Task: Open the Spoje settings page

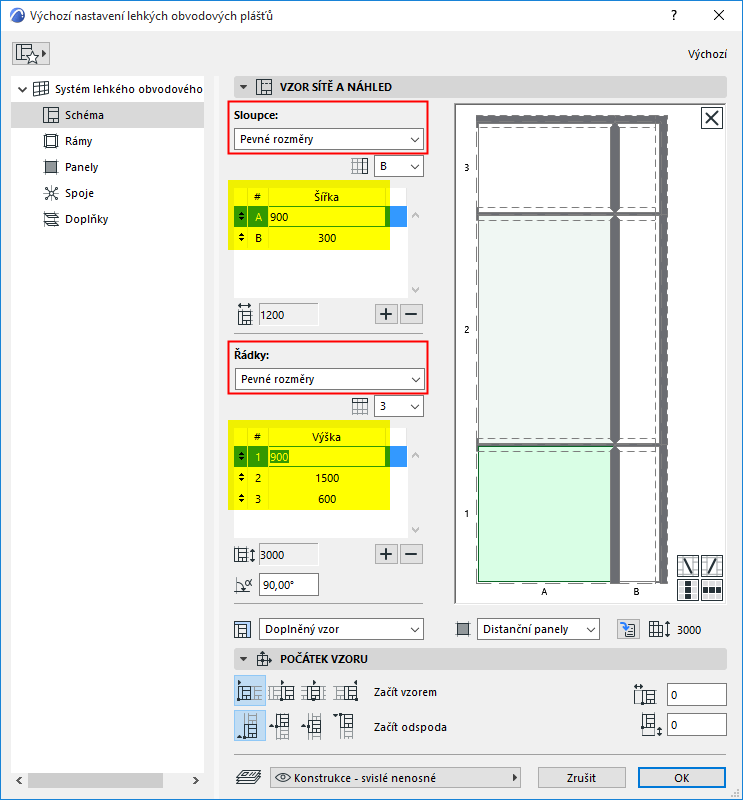Action: pyautogui.click(x=79, y=193)
